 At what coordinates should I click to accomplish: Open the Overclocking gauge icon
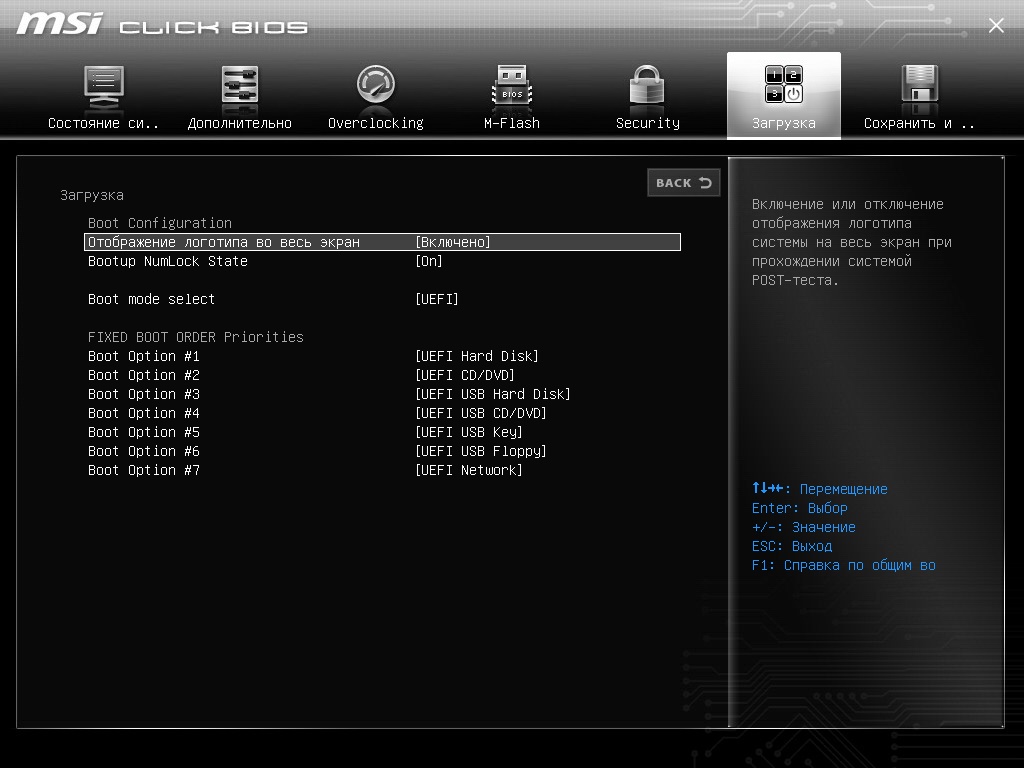coord(376,84)
